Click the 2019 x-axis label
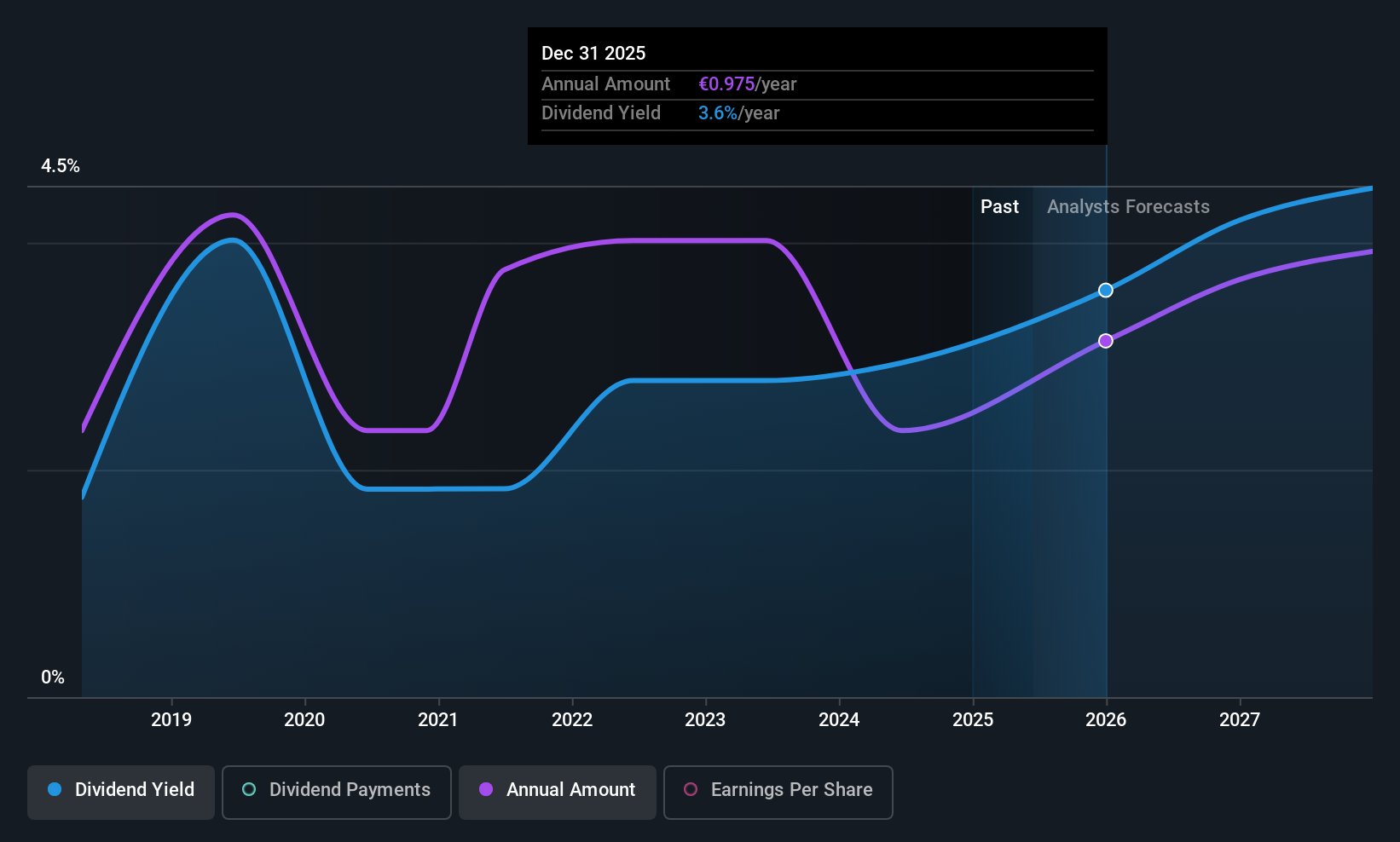 [171, 720]
